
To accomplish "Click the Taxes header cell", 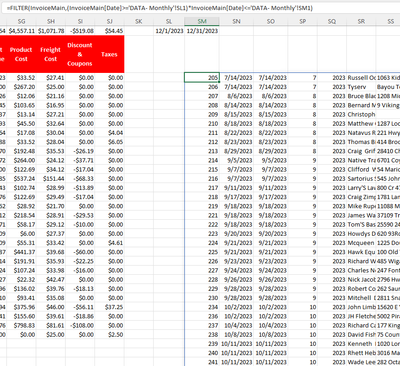I will click(109, 54).
